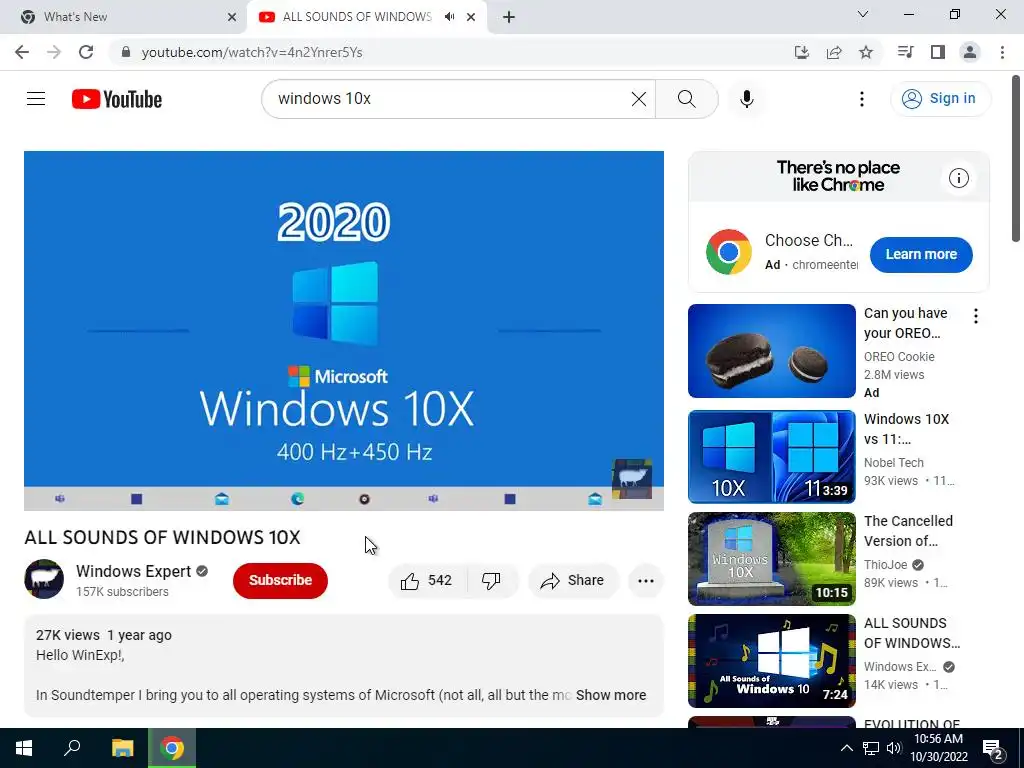Open Chrome profile avatar icon
Viewport: 1024px width, 768px height.
970,52
